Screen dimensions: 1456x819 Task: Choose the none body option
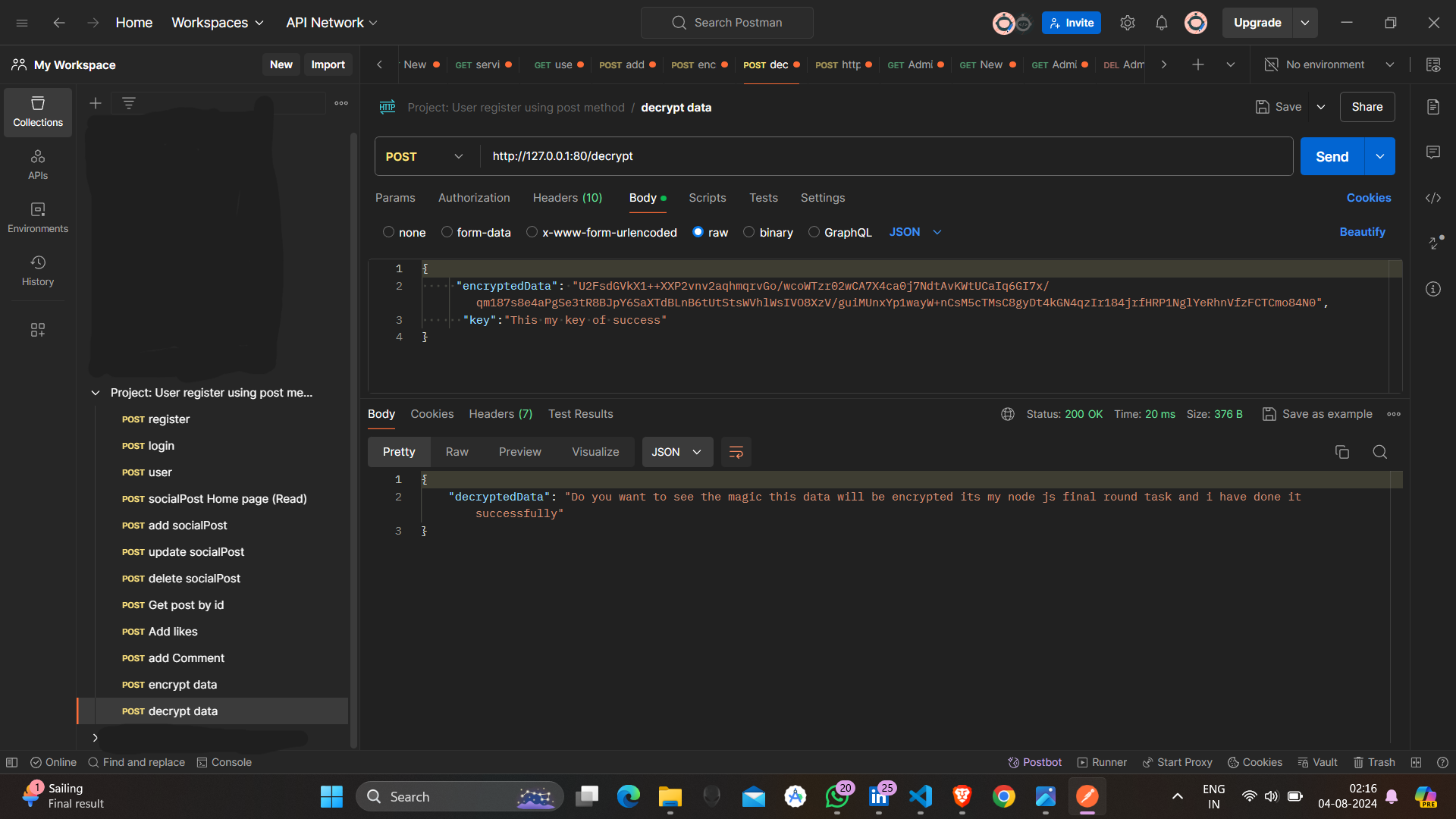404,232
